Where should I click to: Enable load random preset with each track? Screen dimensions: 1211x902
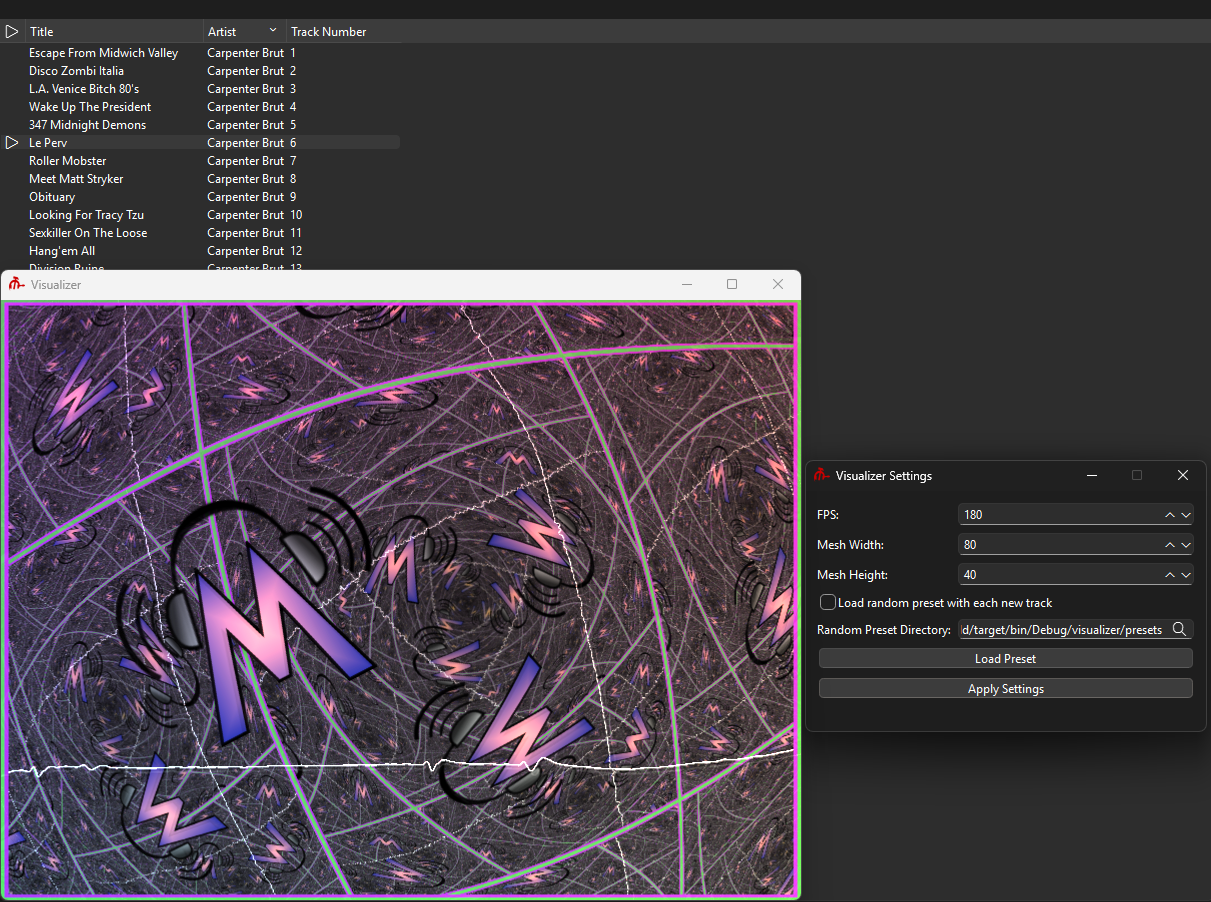point(828,602)
